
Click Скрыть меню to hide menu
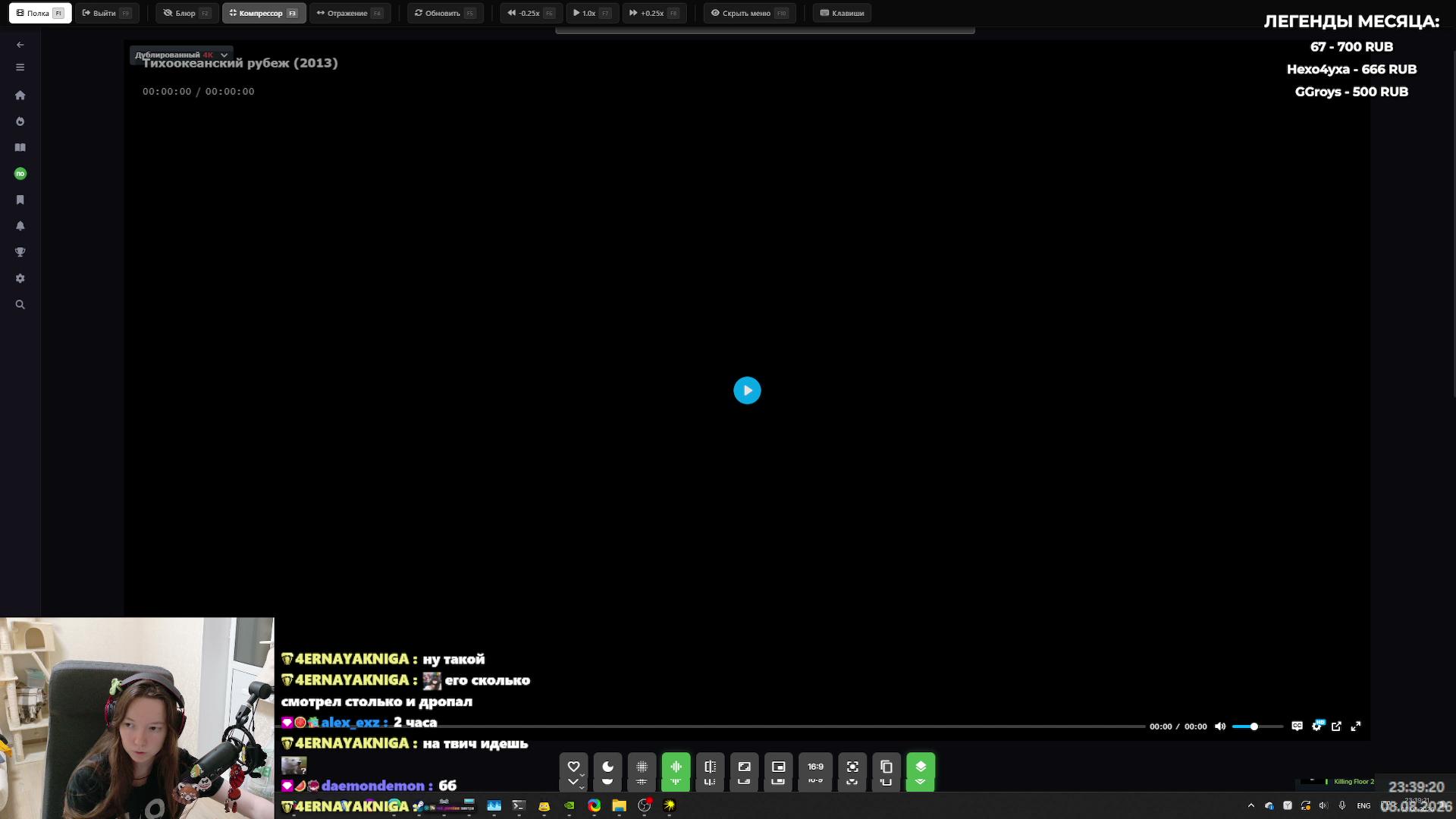click(x=749, y=13)
